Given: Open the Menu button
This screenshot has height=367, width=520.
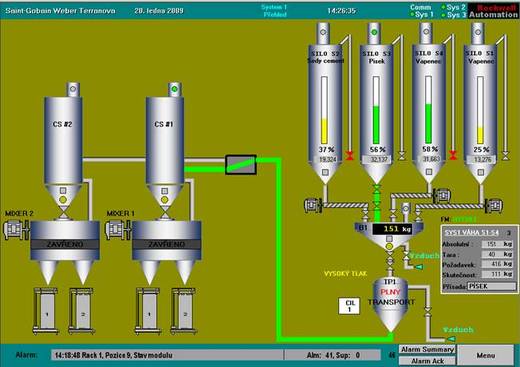Looking at the screenshot, I should (485, 355).
